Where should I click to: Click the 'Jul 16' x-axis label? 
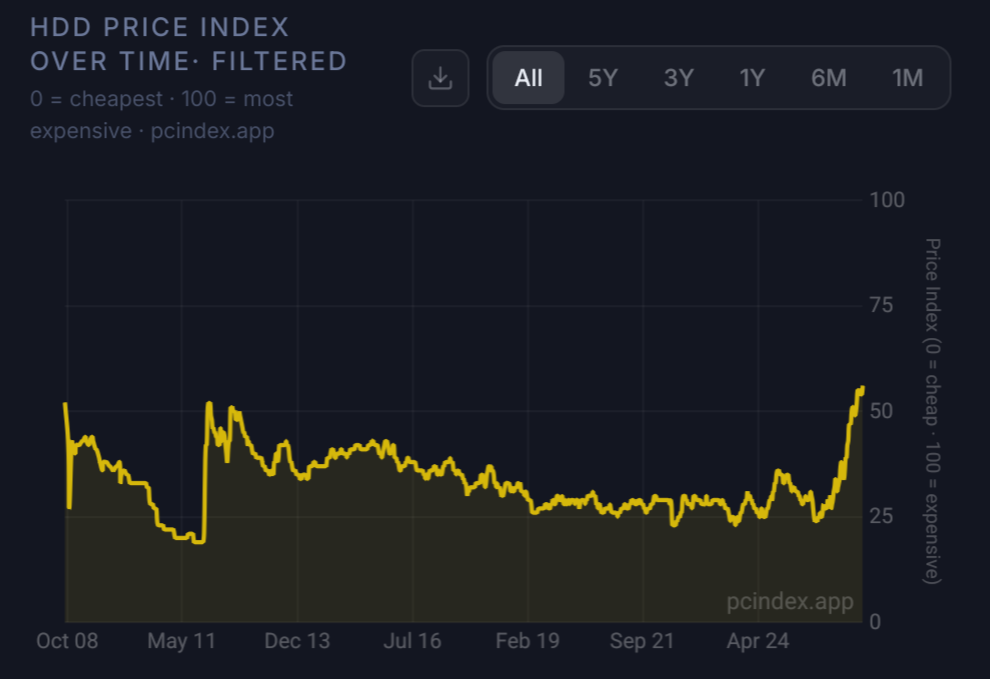pos(412,641)
